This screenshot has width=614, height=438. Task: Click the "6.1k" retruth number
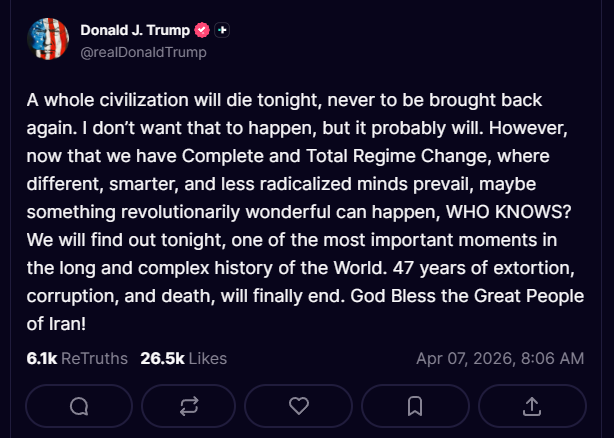point(42,358)
